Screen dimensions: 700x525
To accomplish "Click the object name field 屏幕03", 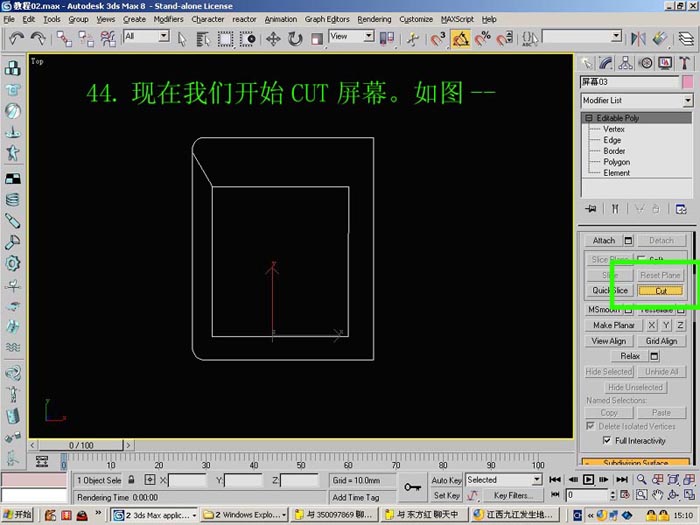I will (629, 82).
